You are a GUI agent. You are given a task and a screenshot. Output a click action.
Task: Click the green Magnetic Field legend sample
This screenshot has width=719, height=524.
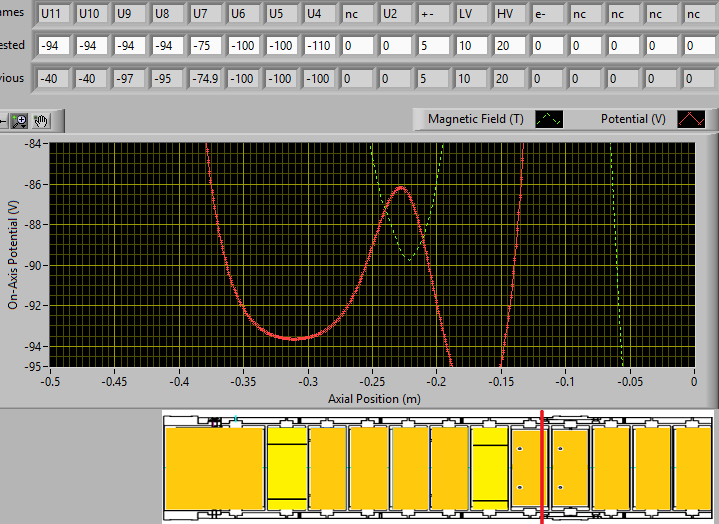pos(550,119)
